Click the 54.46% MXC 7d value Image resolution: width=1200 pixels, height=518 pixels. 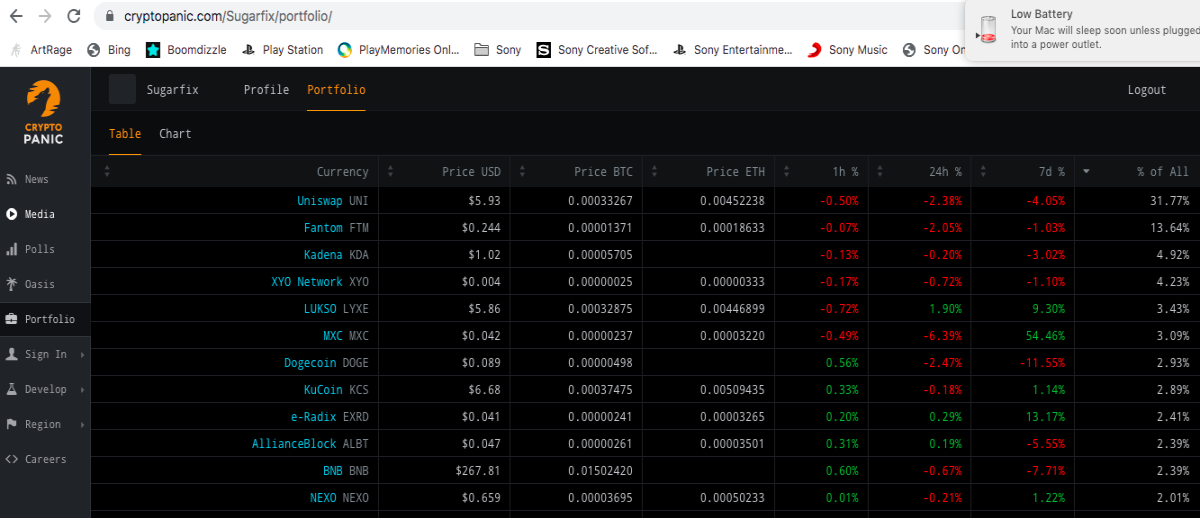pyautogui.click(x=1045, y=336)
